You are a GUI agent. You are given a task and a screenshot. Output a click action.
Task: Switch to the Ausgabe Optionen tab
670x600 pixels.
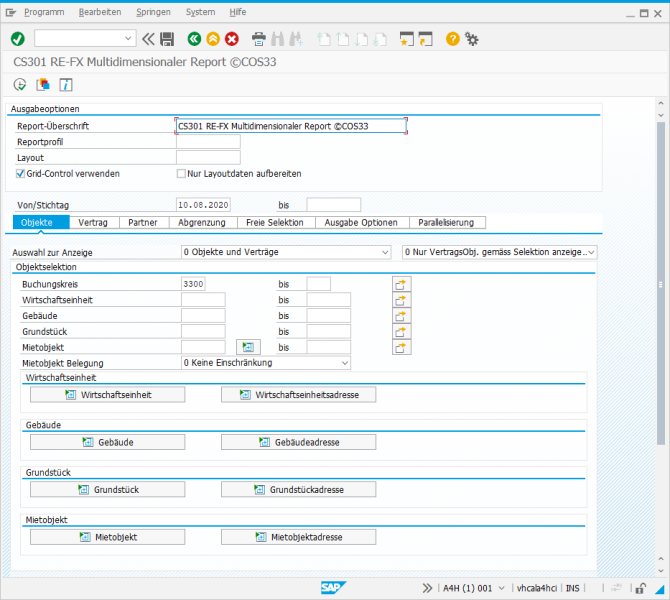coord(361,223)
